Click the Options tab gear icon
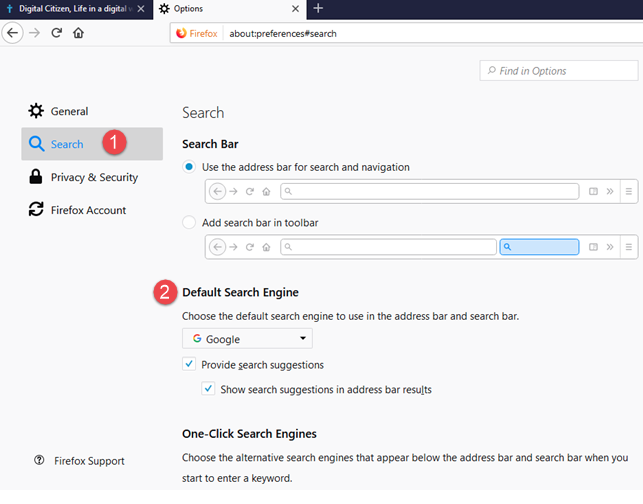The width and height of the screenshot is (643, 504). point(164,9)
